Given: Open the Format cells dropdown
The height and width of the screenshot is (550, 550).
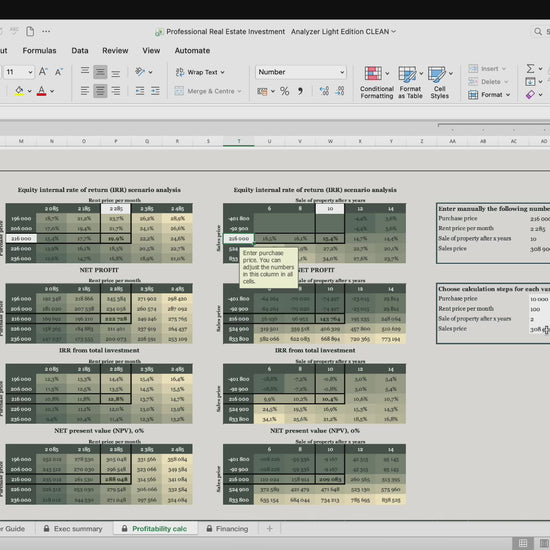Looking at the screenshot, I should click(489, 95).
